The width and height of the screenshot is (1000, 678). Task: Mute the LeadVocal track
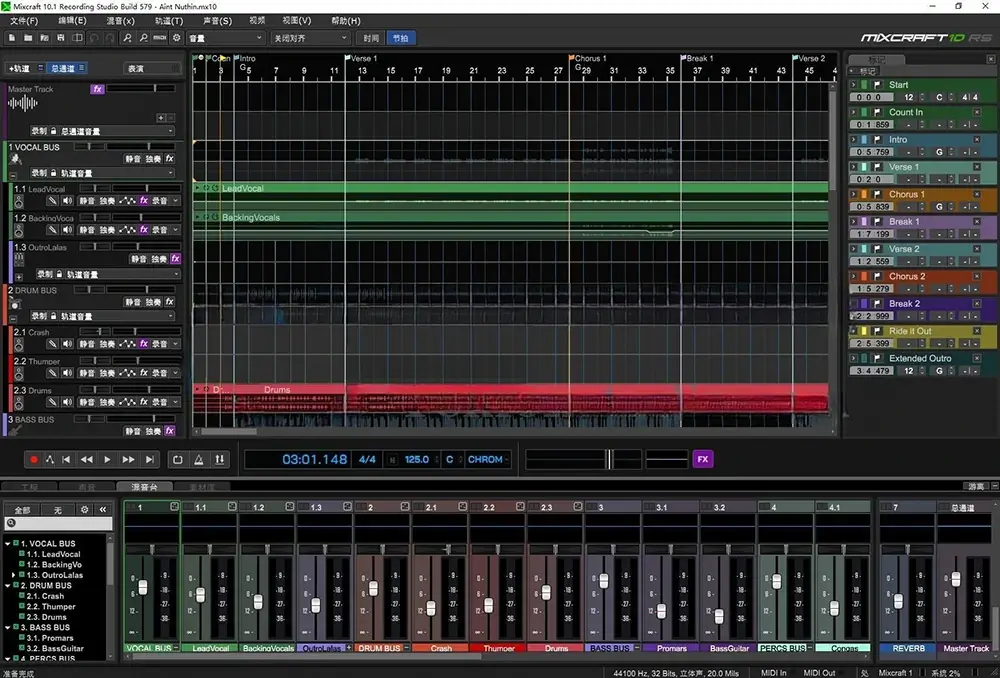[x=86, y=200]
